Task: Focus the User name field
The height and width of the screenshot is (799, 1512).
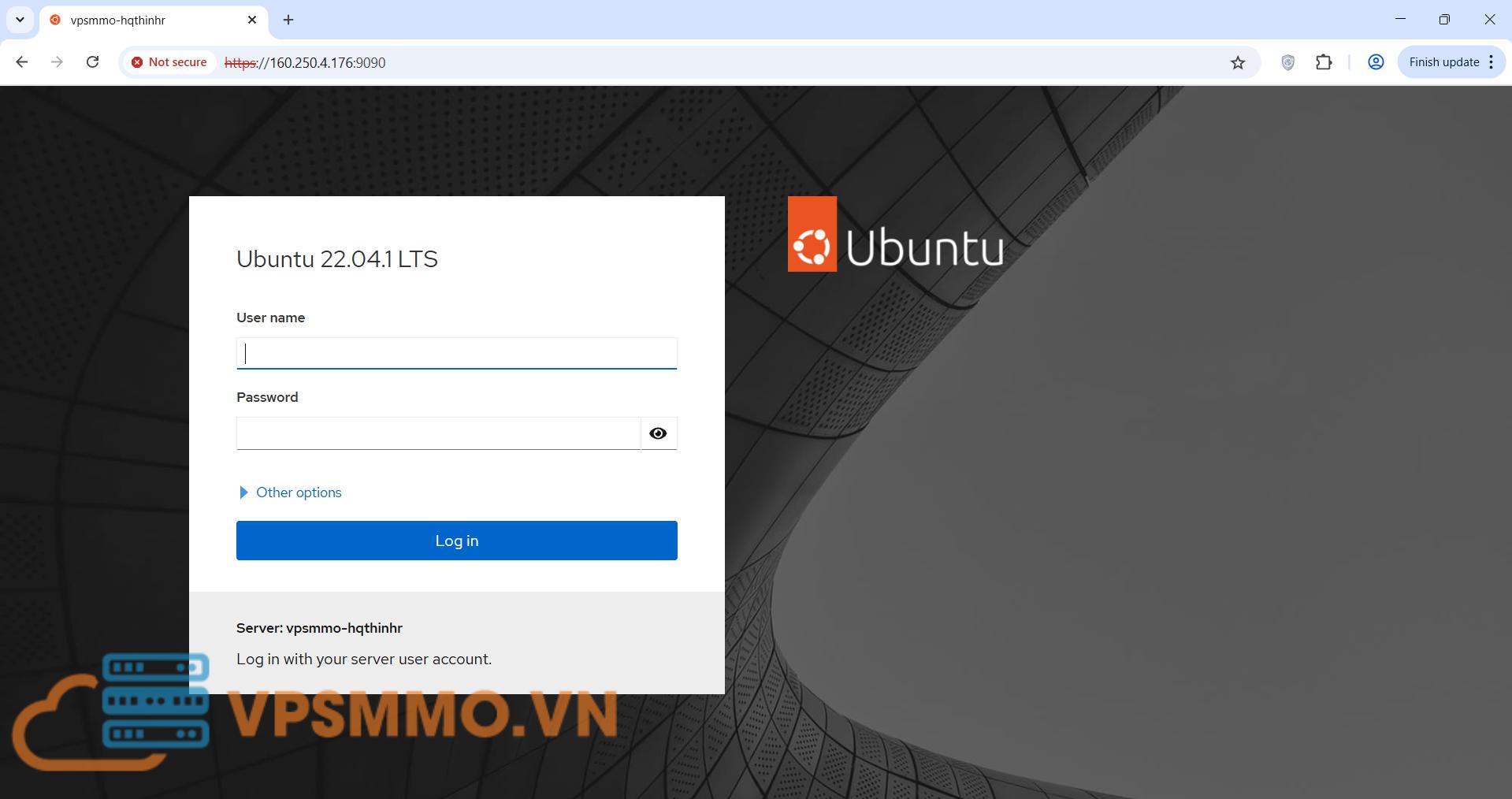Action: click(x=456, y=353)
